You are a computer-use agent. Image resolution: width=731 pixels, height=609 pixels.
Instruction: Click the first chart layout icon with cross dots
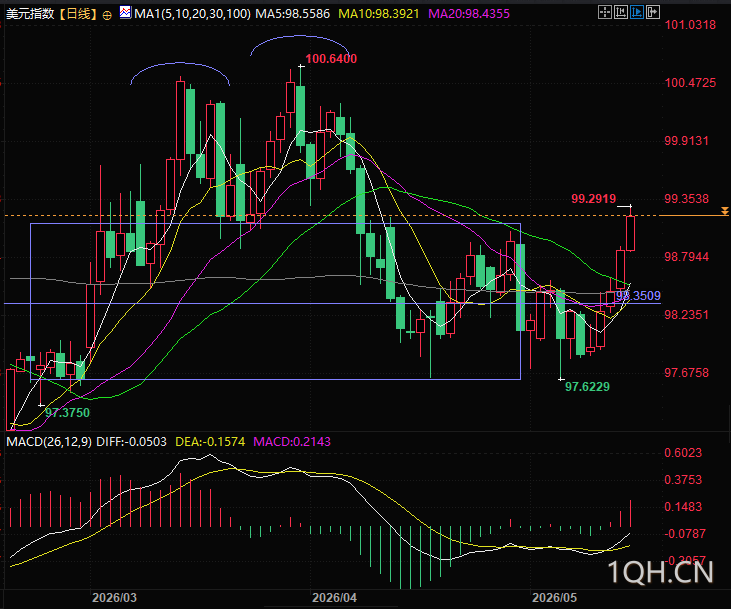pyautogui.click(x=605, y=12)
